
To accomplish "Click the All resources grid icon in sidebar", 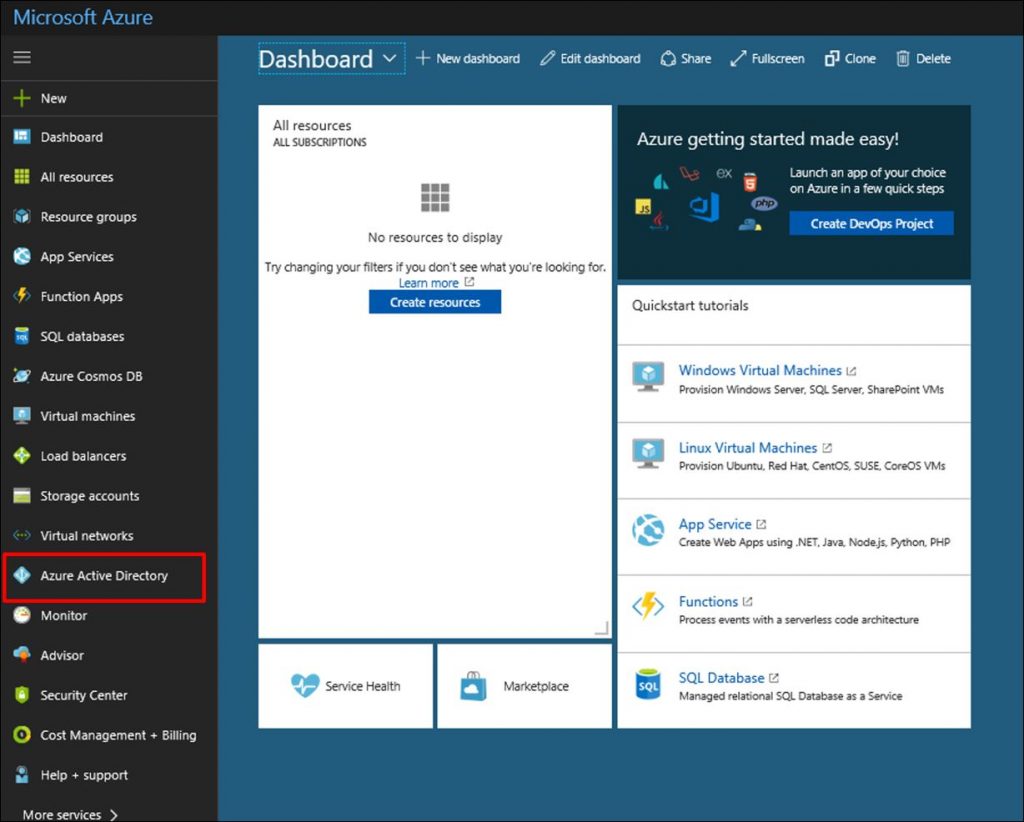I will [x=22, y=176].
